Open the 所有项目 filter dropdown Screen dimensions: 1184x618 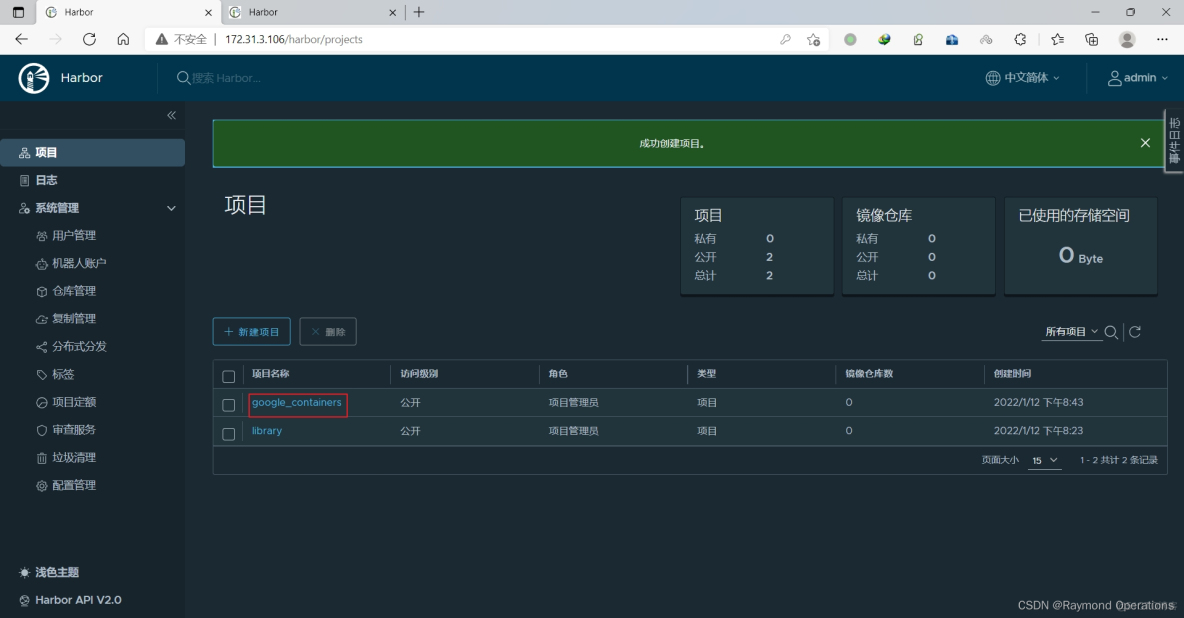pyautogui.click(x=1071, y=332)
